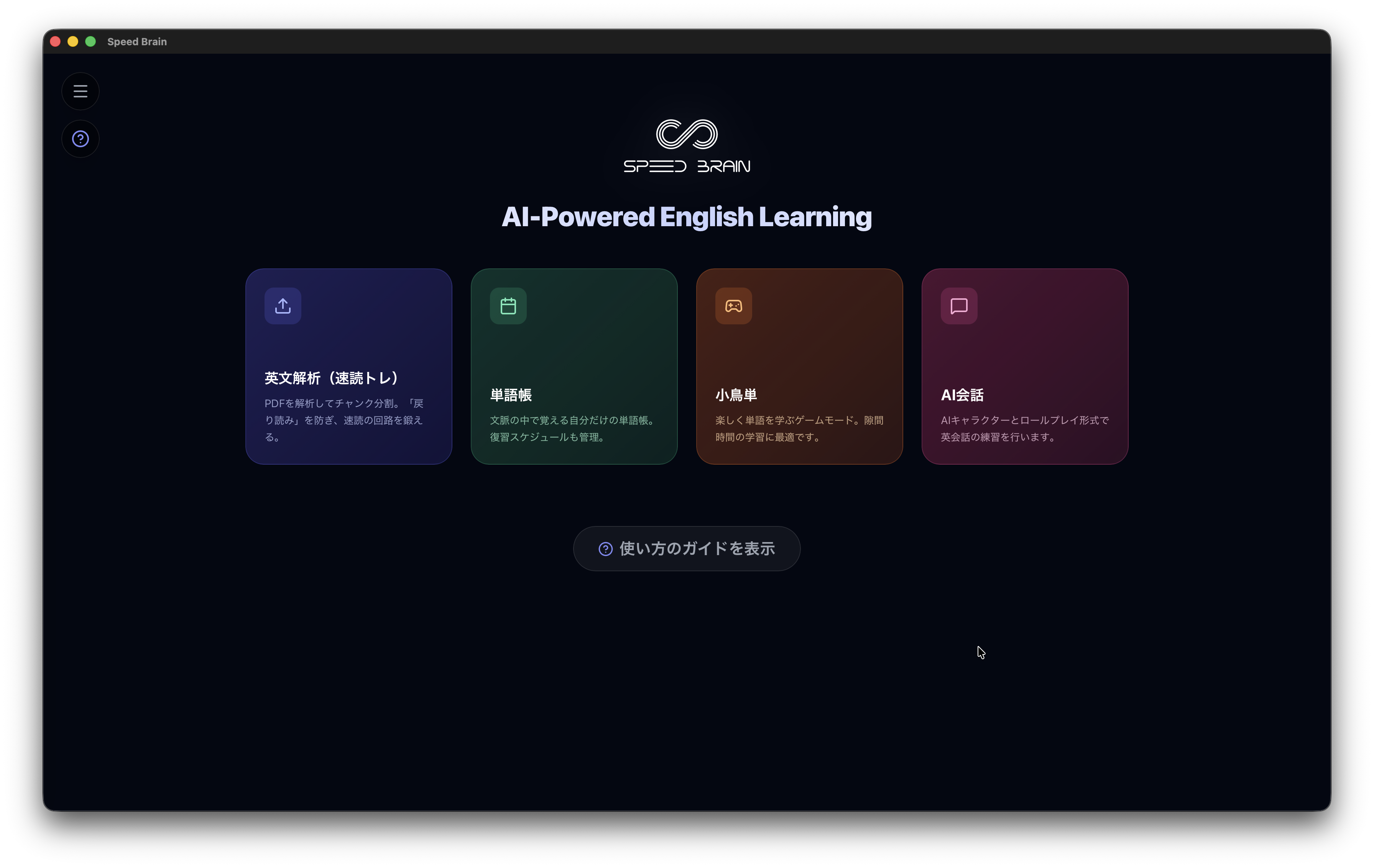1374x868 pixels.
Task: Open the 単語帳 card title
Action: 511,395
